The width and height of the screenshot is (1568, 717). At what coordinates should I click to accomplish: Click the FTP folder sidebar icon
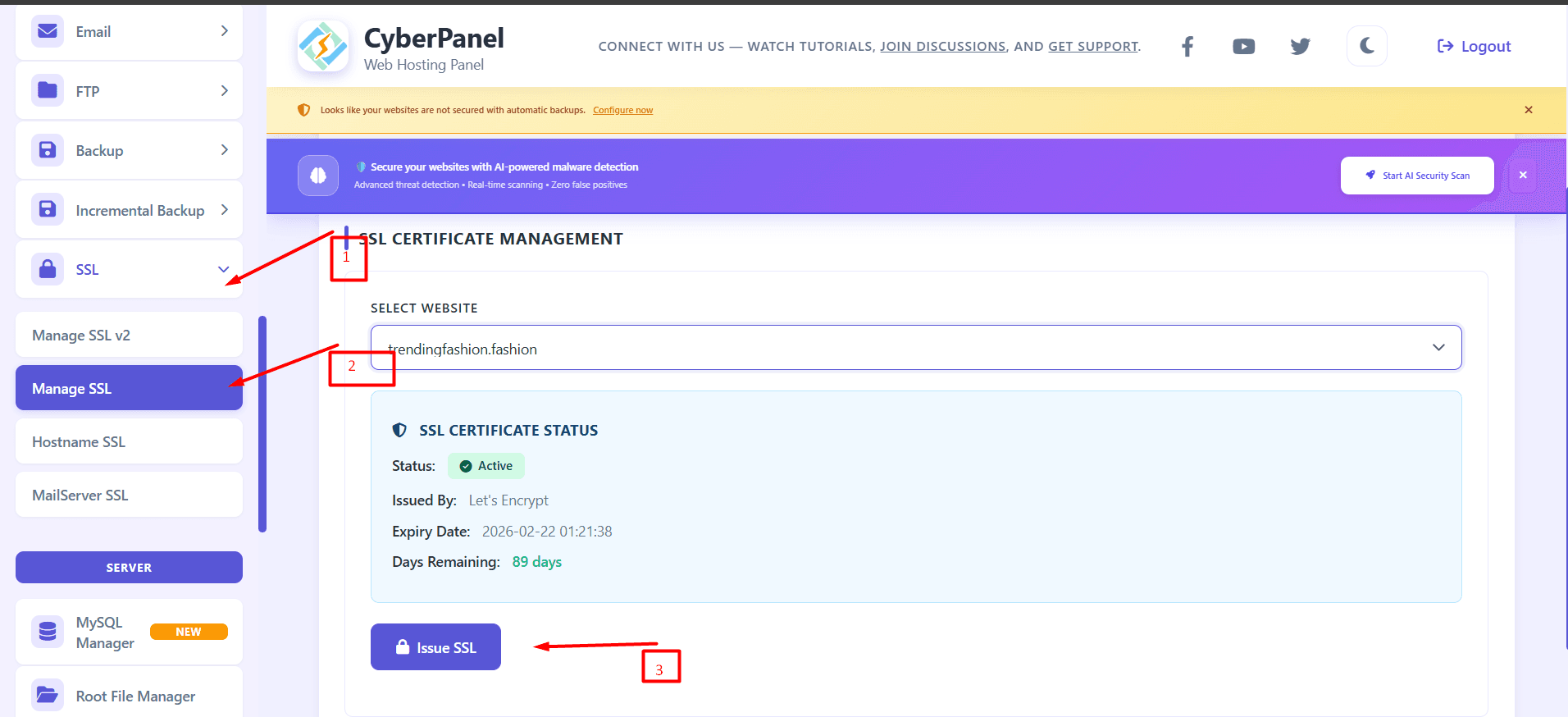[x=48, y=90]
